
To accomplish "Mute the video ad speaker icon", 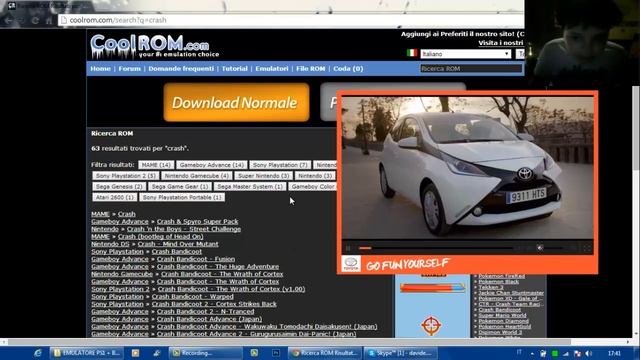I will (540, 248).
